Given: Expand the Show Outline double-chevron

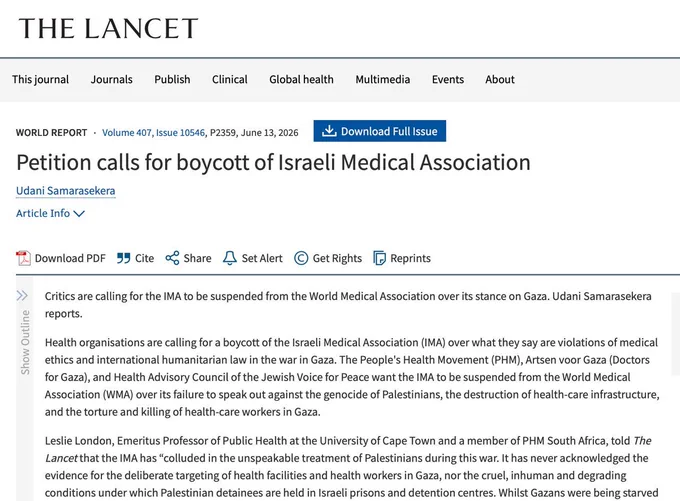Looking at the screenshot, I should 22,296.
